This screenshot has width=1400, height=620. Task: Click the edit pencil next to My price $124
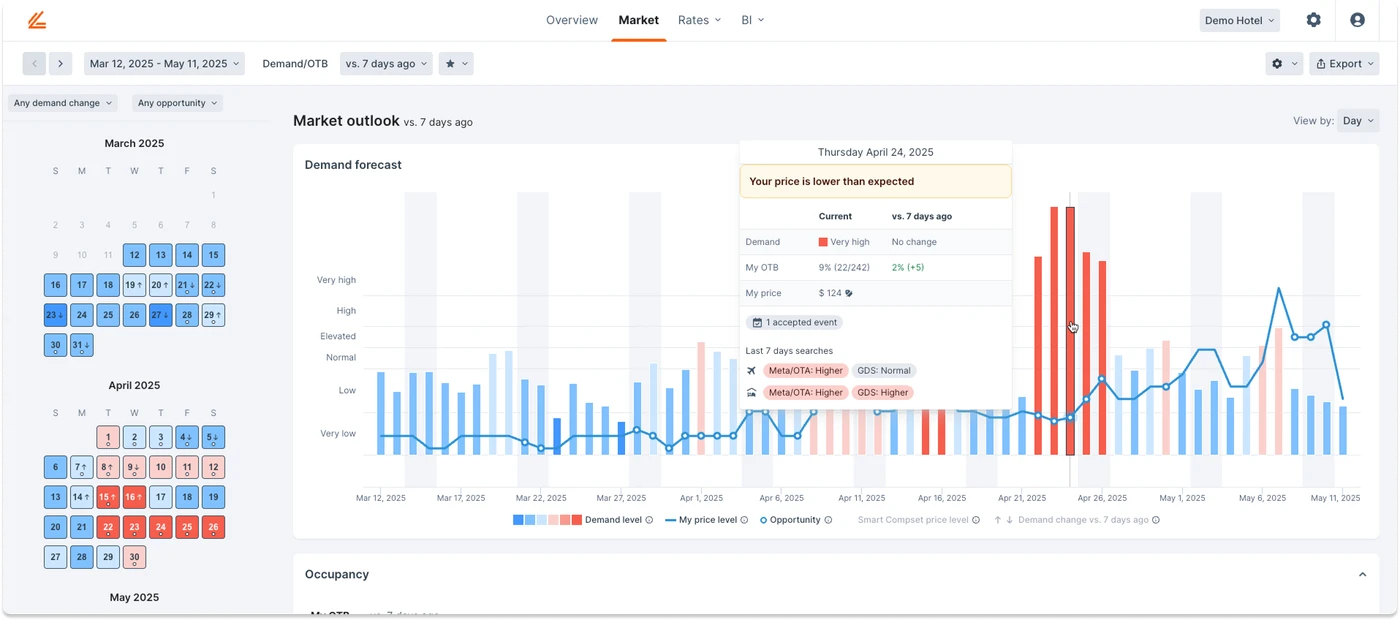(x=849, y=293)
